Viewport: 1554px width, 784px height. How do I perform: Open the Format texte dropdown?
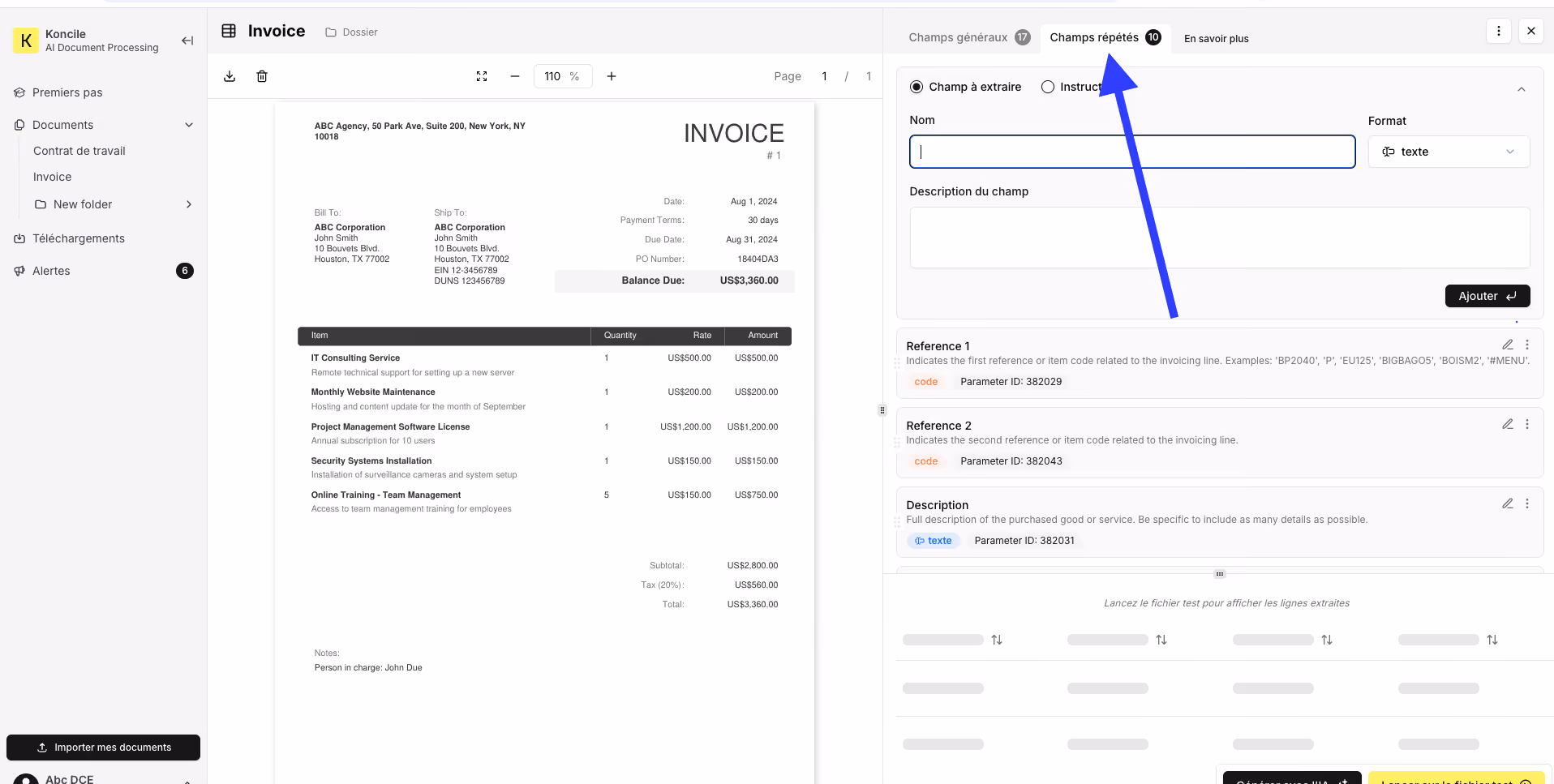pos(1449,152)
